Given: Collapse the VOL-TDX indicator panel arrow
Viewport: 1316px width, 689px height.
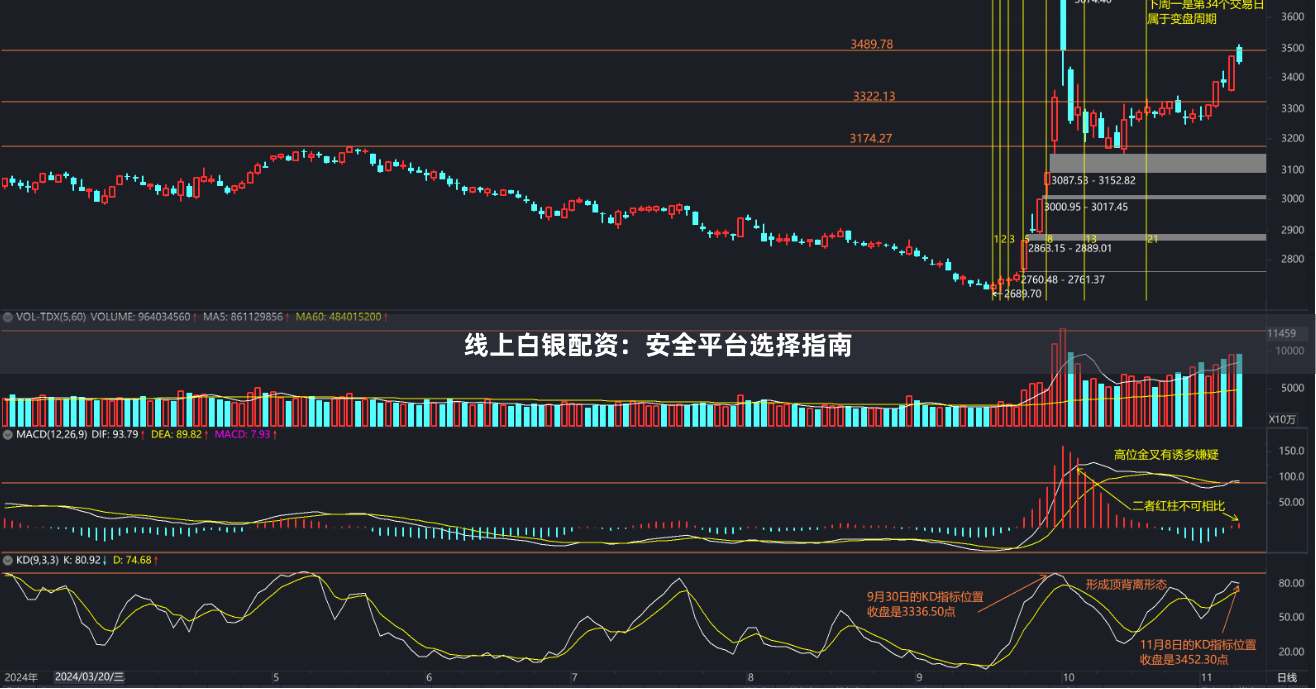Looking at the screenshot, I should point(7,316).
